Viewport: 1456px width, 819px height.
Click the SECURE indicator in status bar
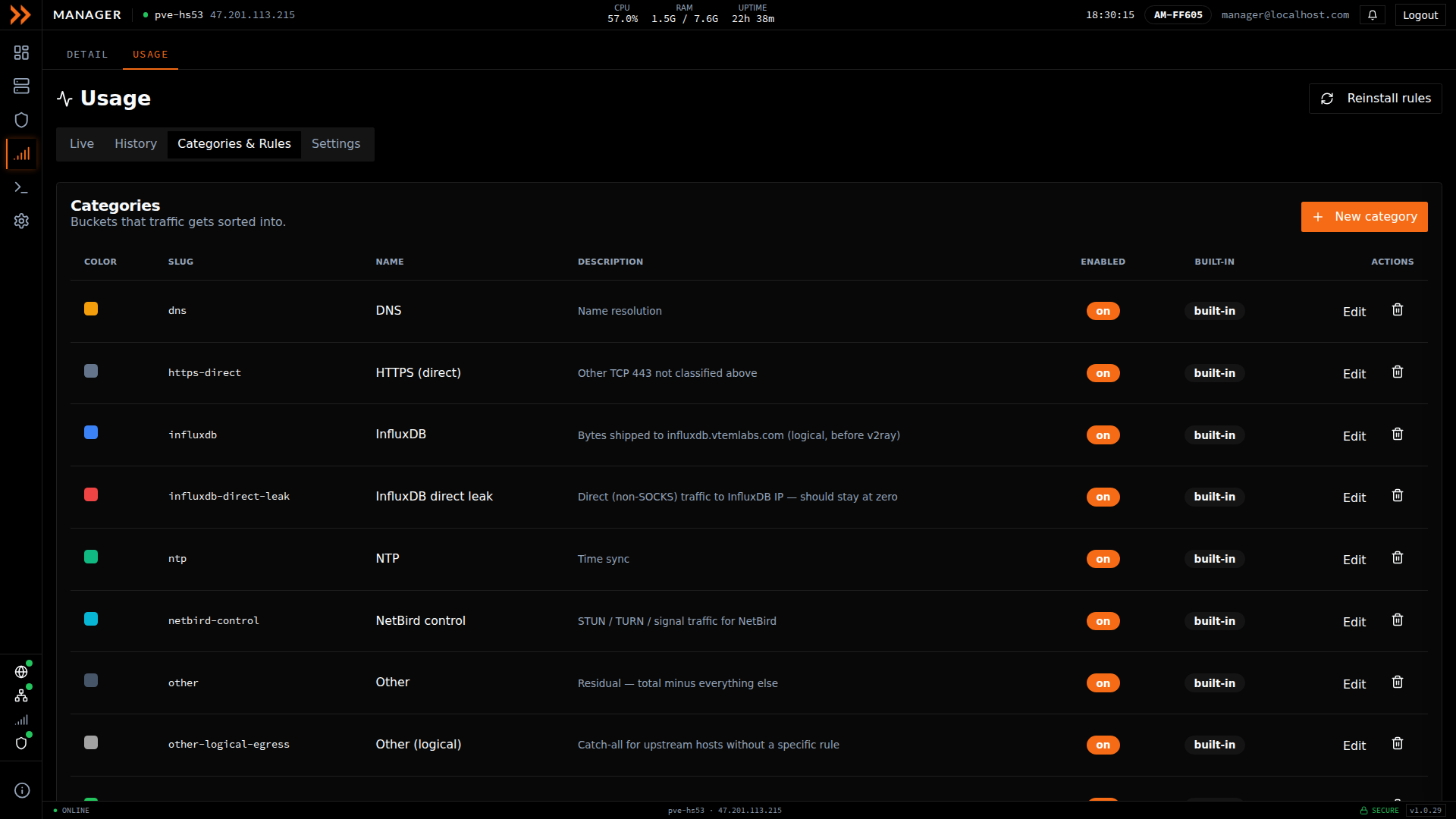click(x=1379, y=811)
